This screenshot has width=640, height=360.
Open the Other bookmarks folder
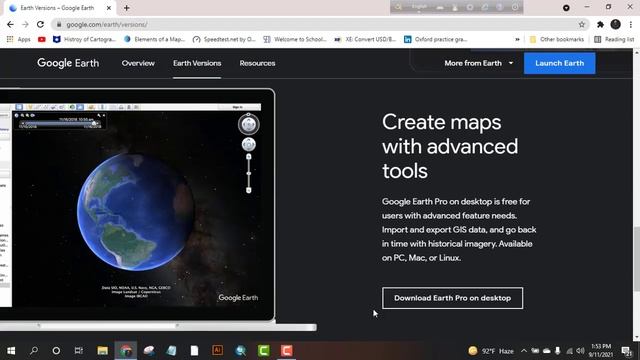pyautogui.click(x=557, y=39)
